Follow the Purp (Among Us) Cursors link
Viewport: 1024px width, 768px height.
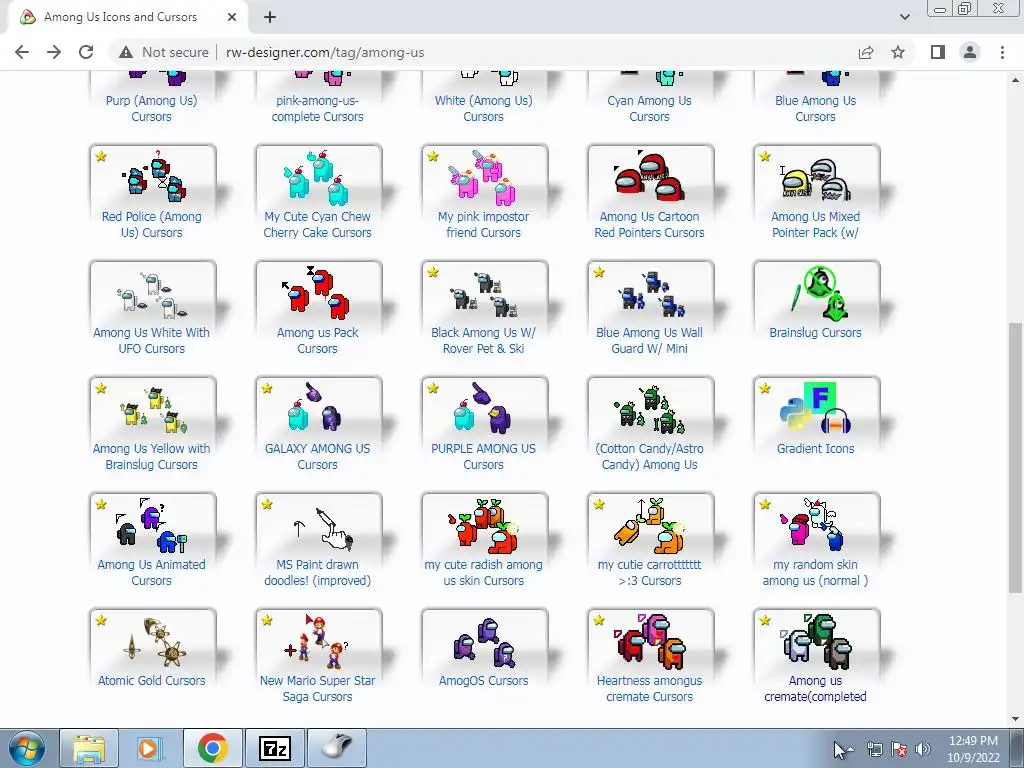152,108
